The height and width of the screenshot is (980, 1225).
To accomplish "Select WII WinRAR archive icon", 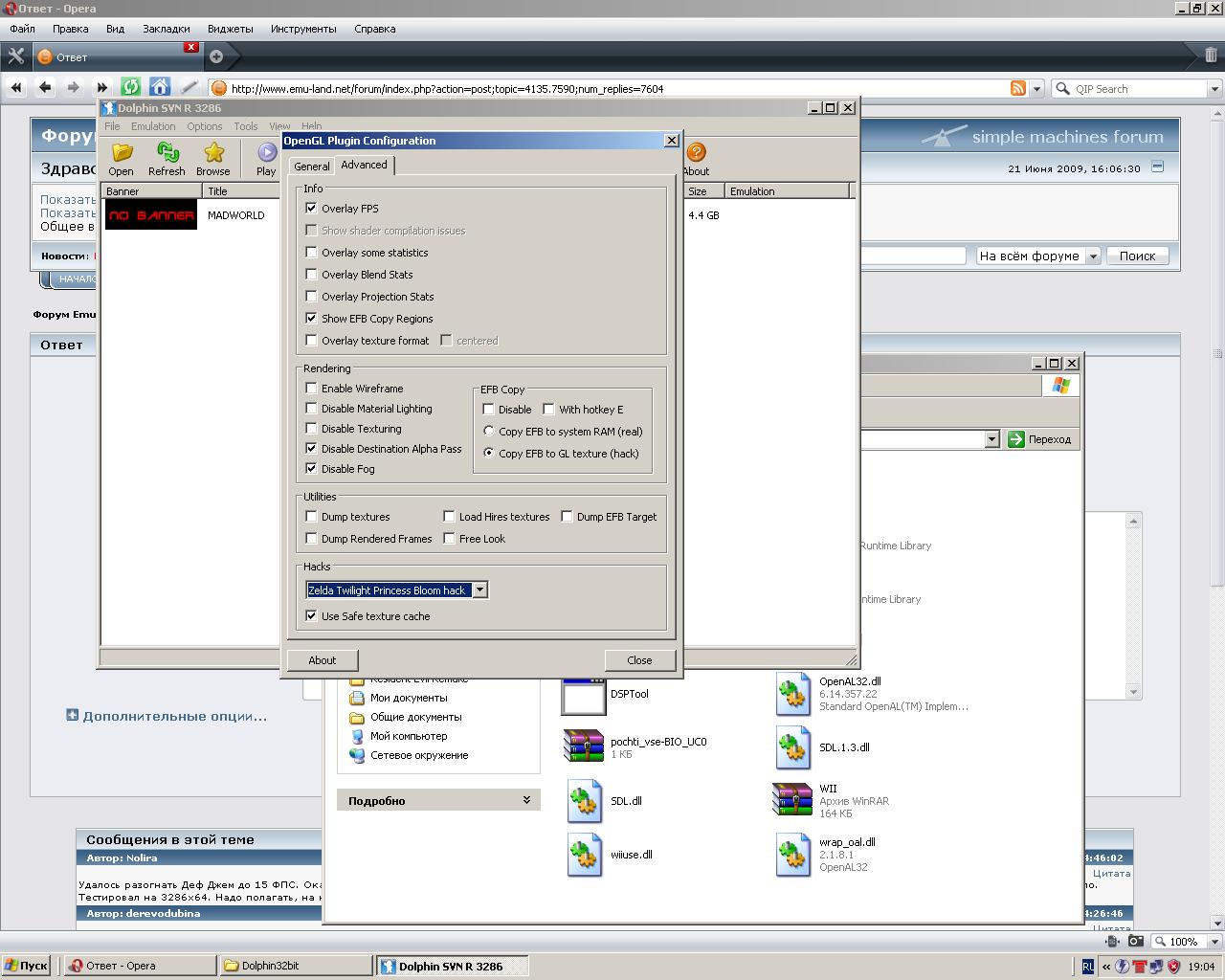I will pos(792,800).
